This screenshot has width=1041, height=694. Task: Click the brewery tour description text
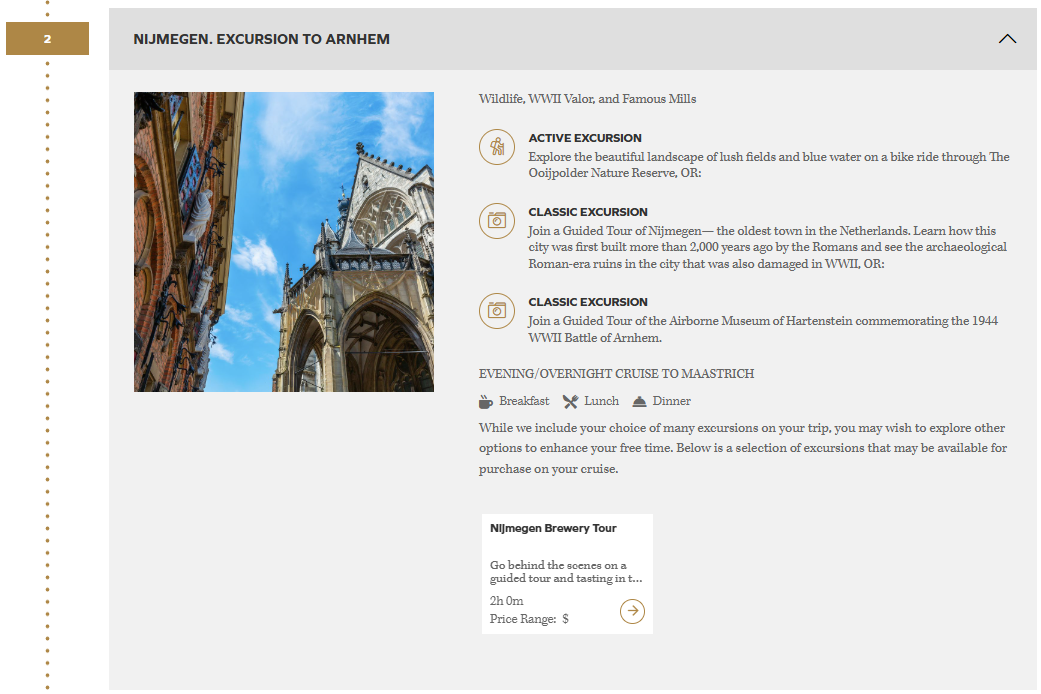[x=565, y=572]
